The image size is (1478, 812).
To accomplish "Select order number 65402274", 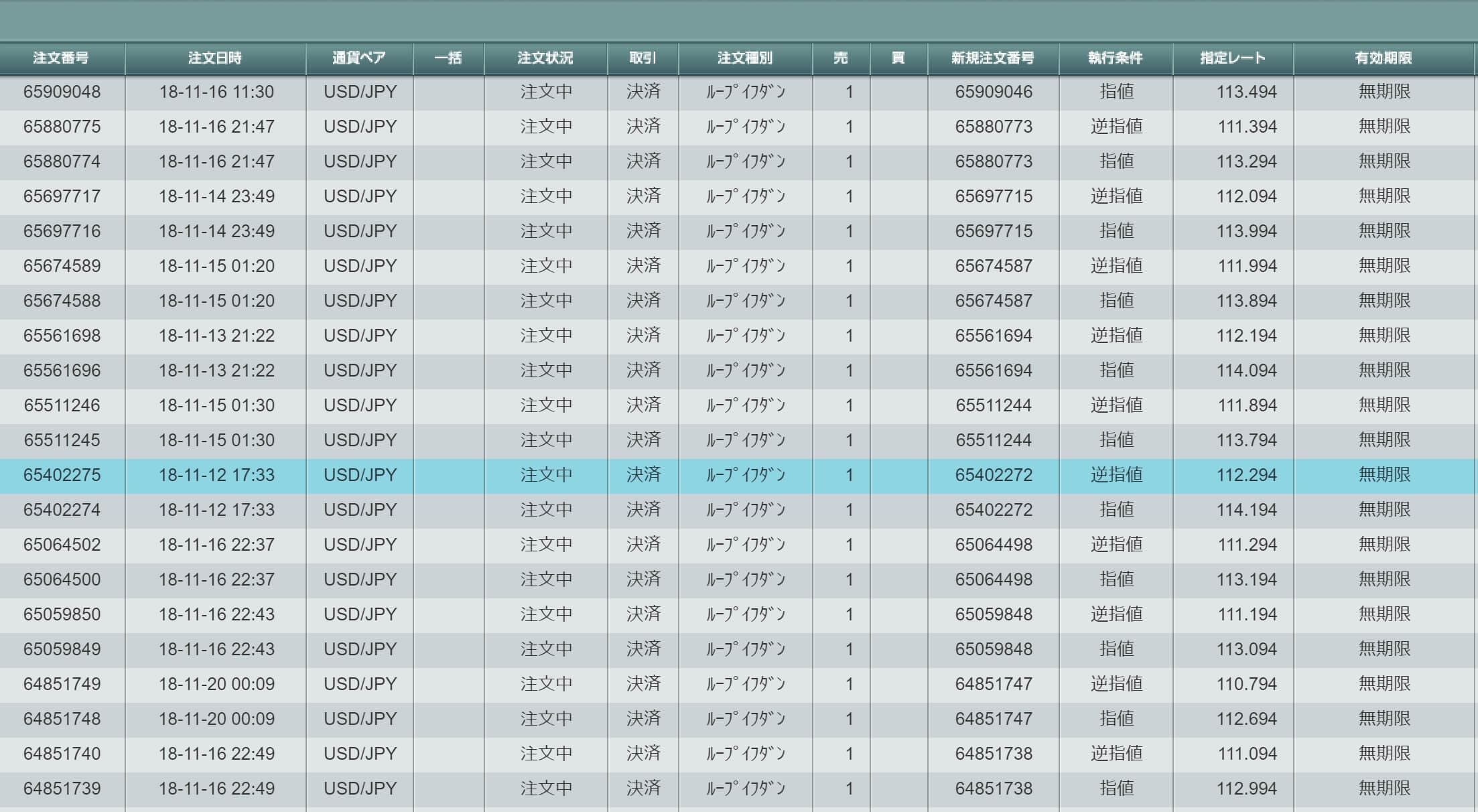I will point(62,510).
